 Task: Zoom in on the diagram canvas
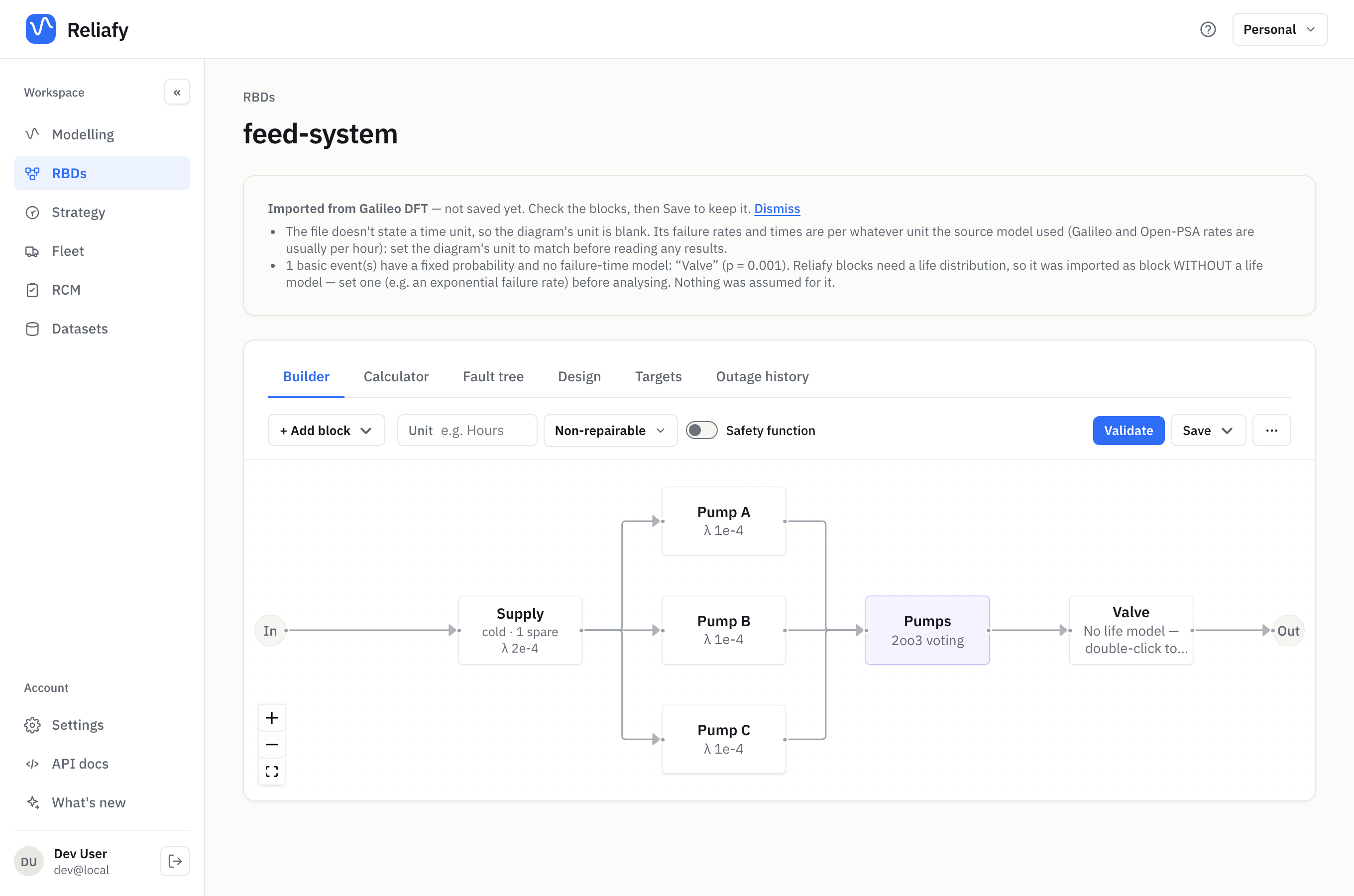272,718
